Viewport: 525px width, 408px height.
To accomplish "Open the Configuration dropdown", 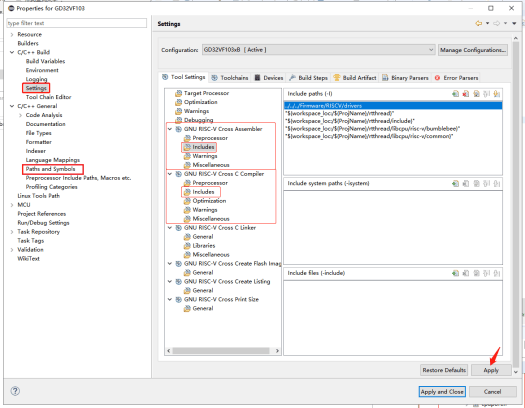I will point(318,50).
